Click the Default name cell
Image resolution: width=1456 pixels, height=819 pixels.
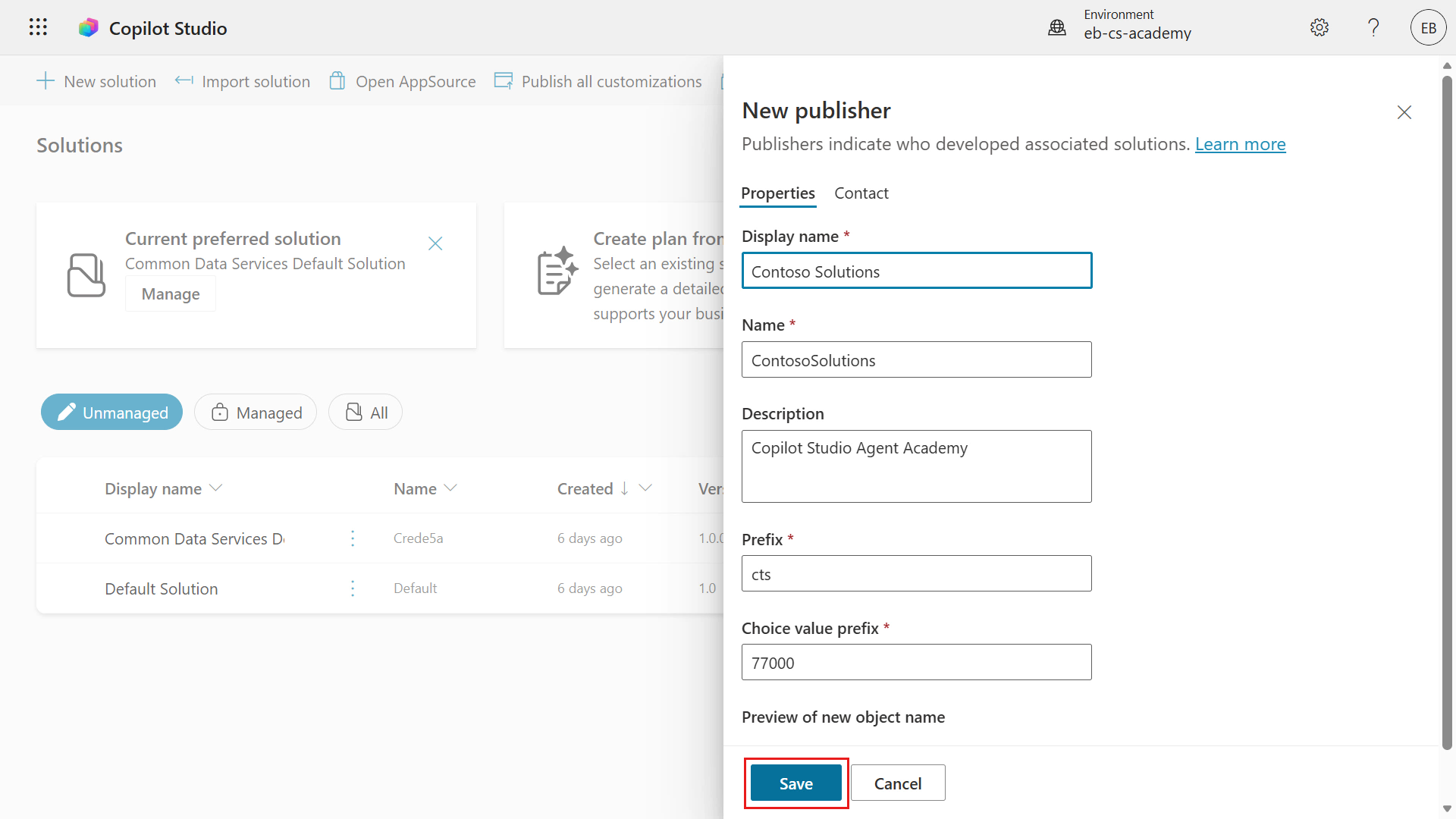416,588
